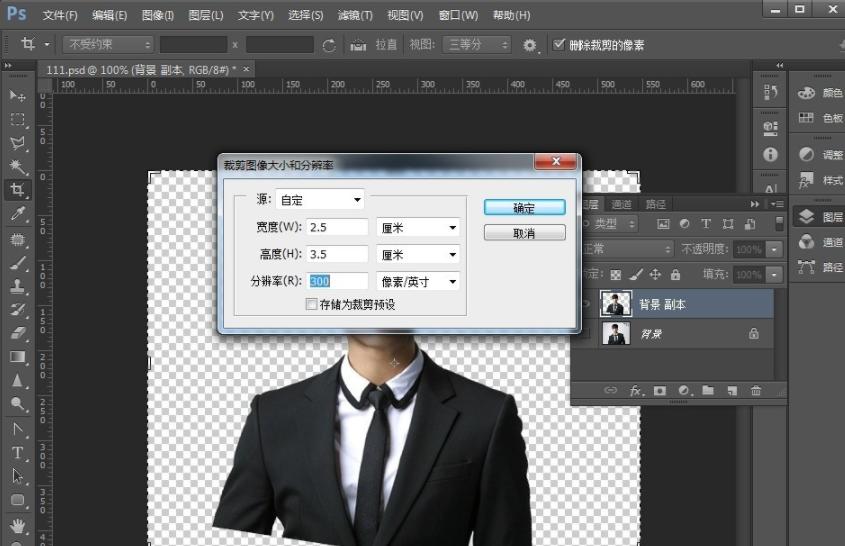Select the Eyedropper tool
Viewport: 845px width, 546px height.
18,214
